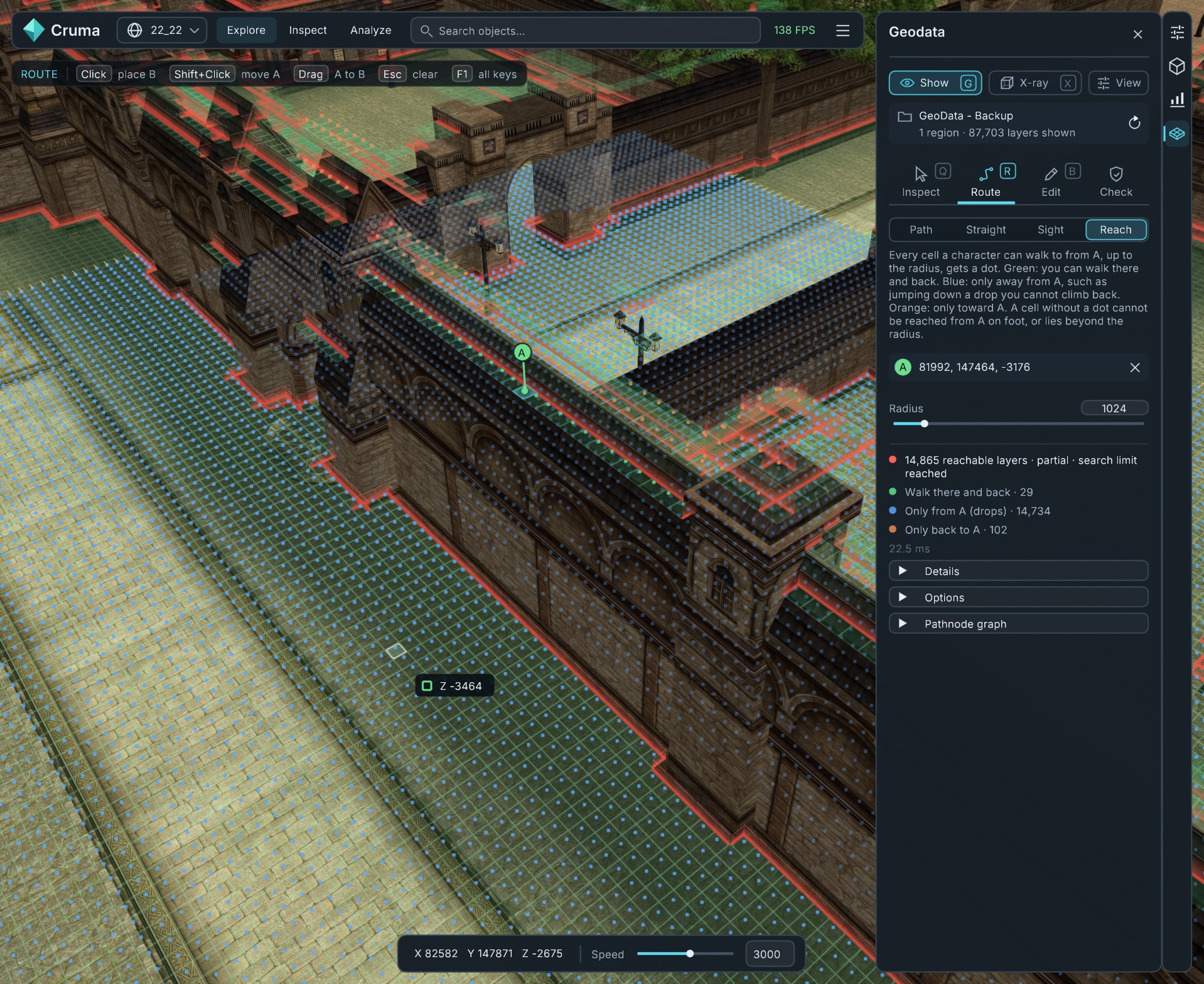Expand the Options section
The image size is (1204, 984).
(x=1018, y=597)
